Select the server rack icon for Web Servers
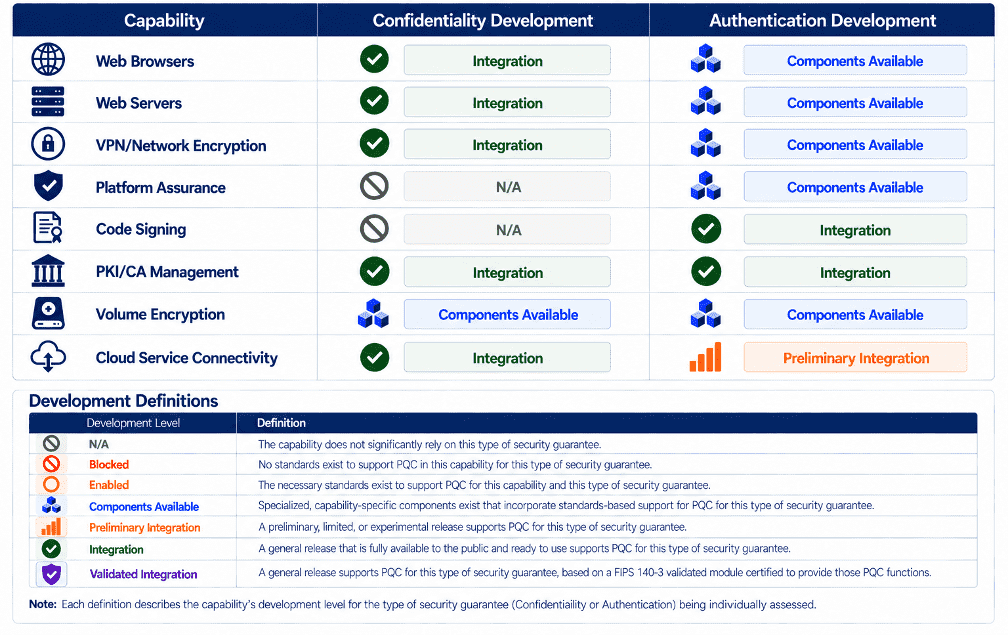The image size is (1008, 636). [x=48, y=102]
